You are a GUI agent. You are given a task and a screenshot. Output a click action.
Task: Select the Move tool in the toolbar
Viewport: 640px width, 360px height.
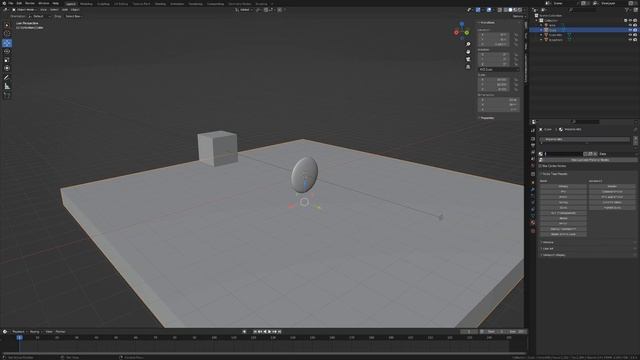[7, 43]
